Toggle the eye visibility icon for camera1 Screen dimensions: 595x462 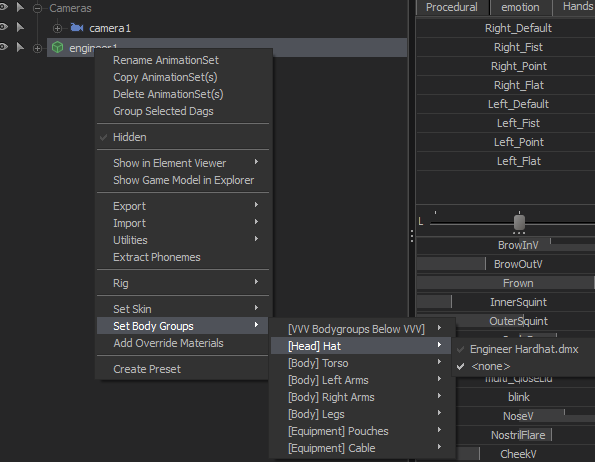pyautogui.click(x=3, y=27)
